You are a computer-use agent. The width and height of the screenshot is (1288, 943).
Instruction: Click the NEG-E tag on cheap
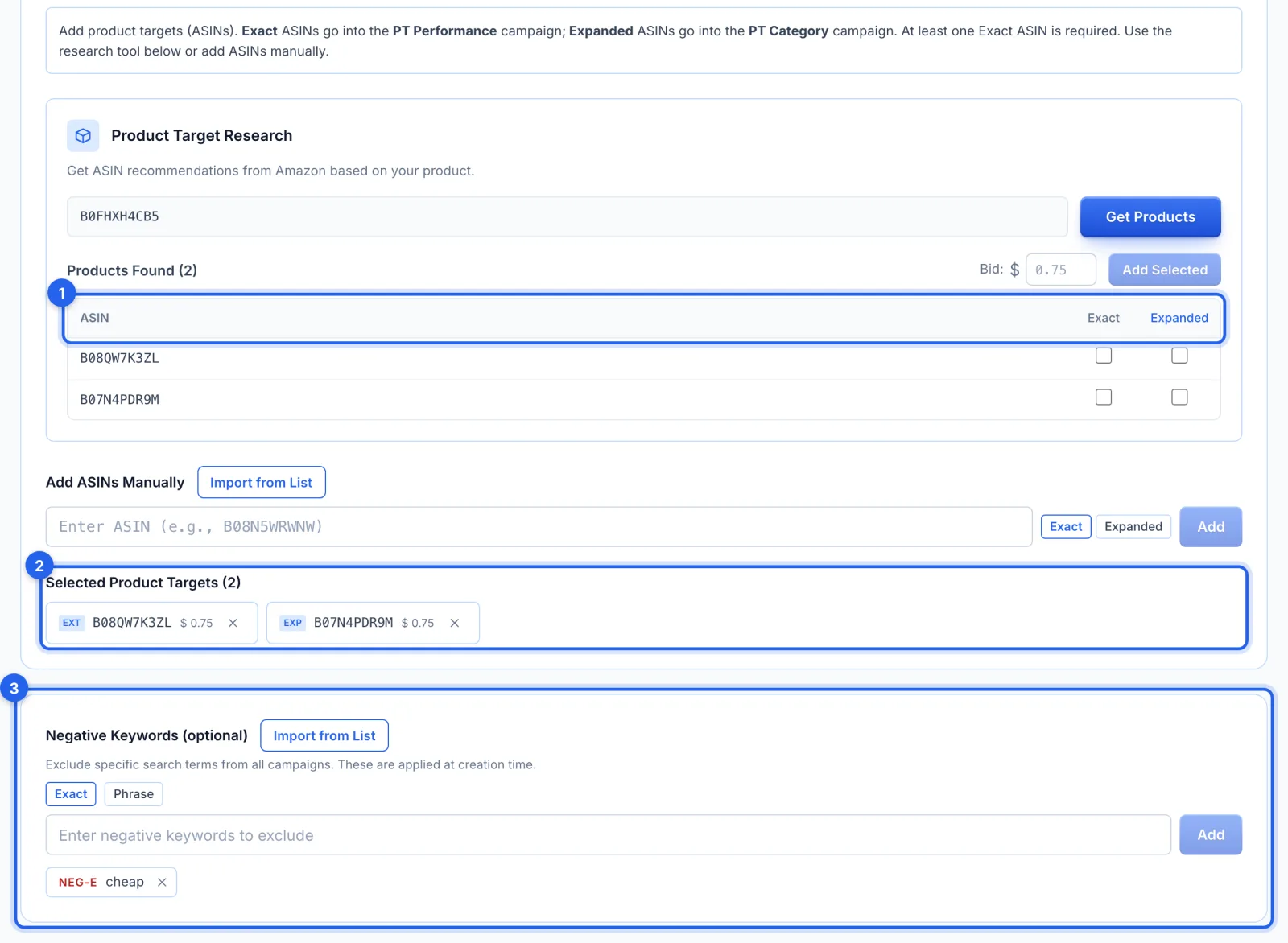pyautogui.click(x=77, y=883)
